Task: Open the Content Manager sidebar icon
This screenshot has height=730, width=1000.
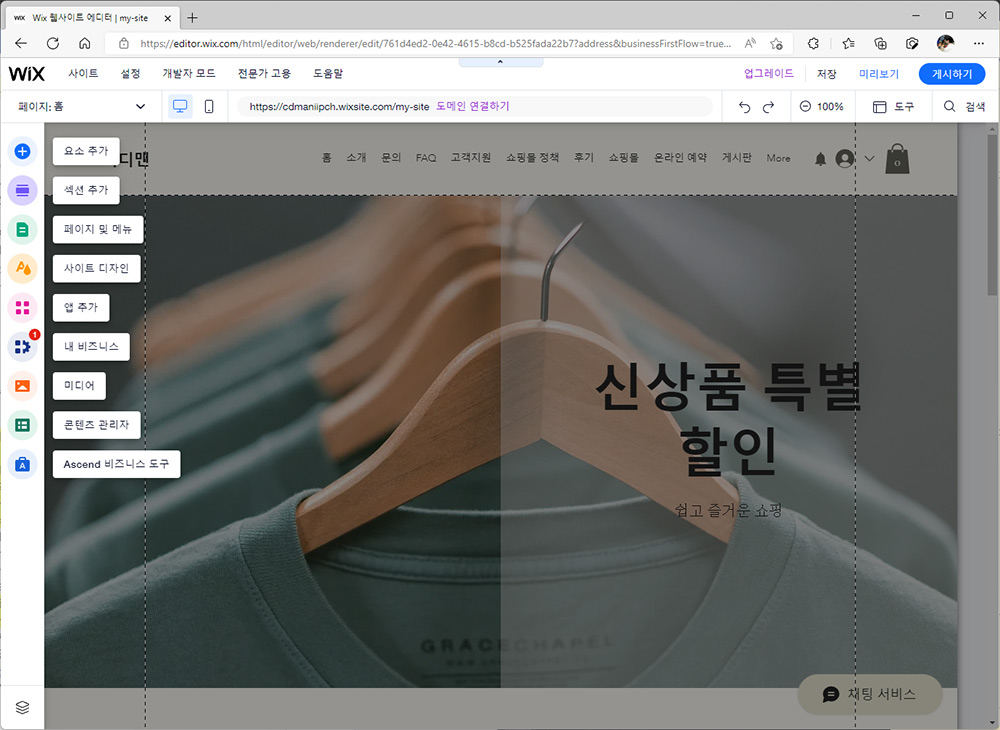Action: pyautogui.click(x=22, y=425)
